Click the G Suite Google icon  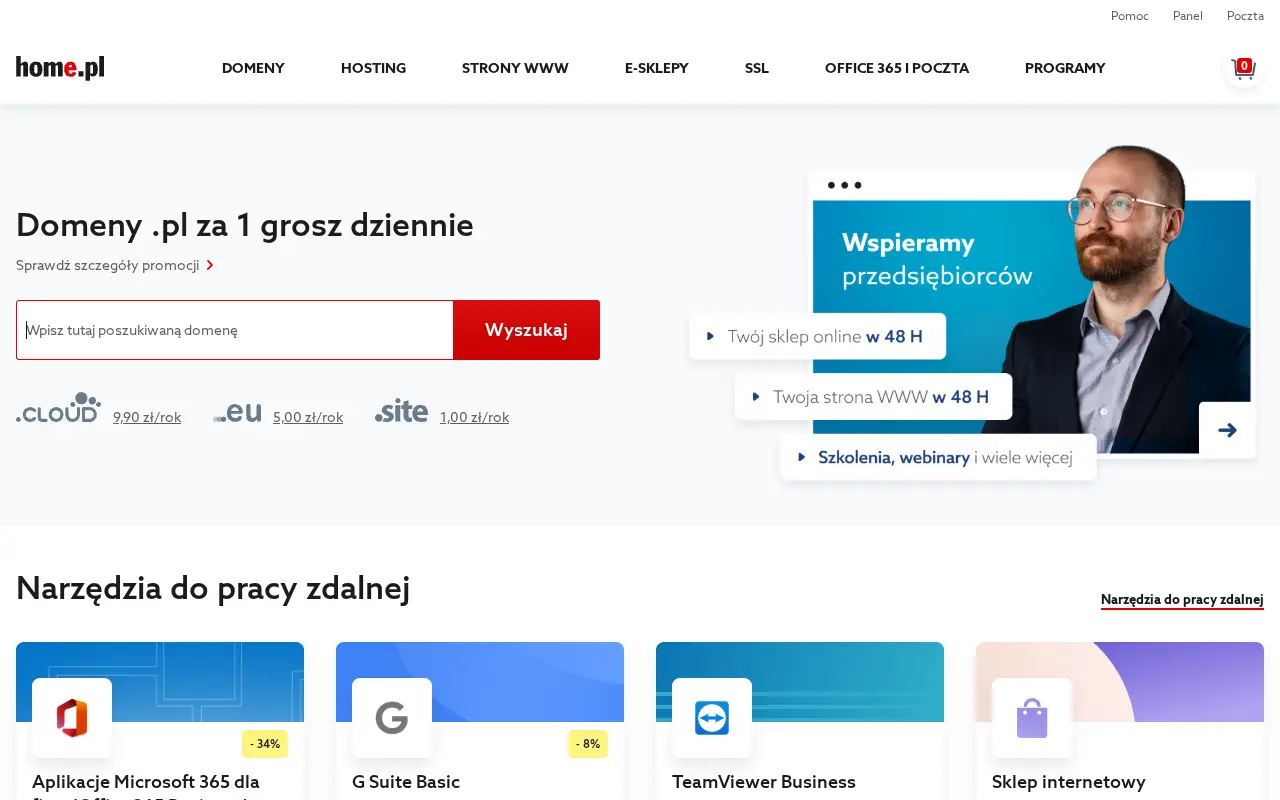pyautogui.click(x=392, y=718)
